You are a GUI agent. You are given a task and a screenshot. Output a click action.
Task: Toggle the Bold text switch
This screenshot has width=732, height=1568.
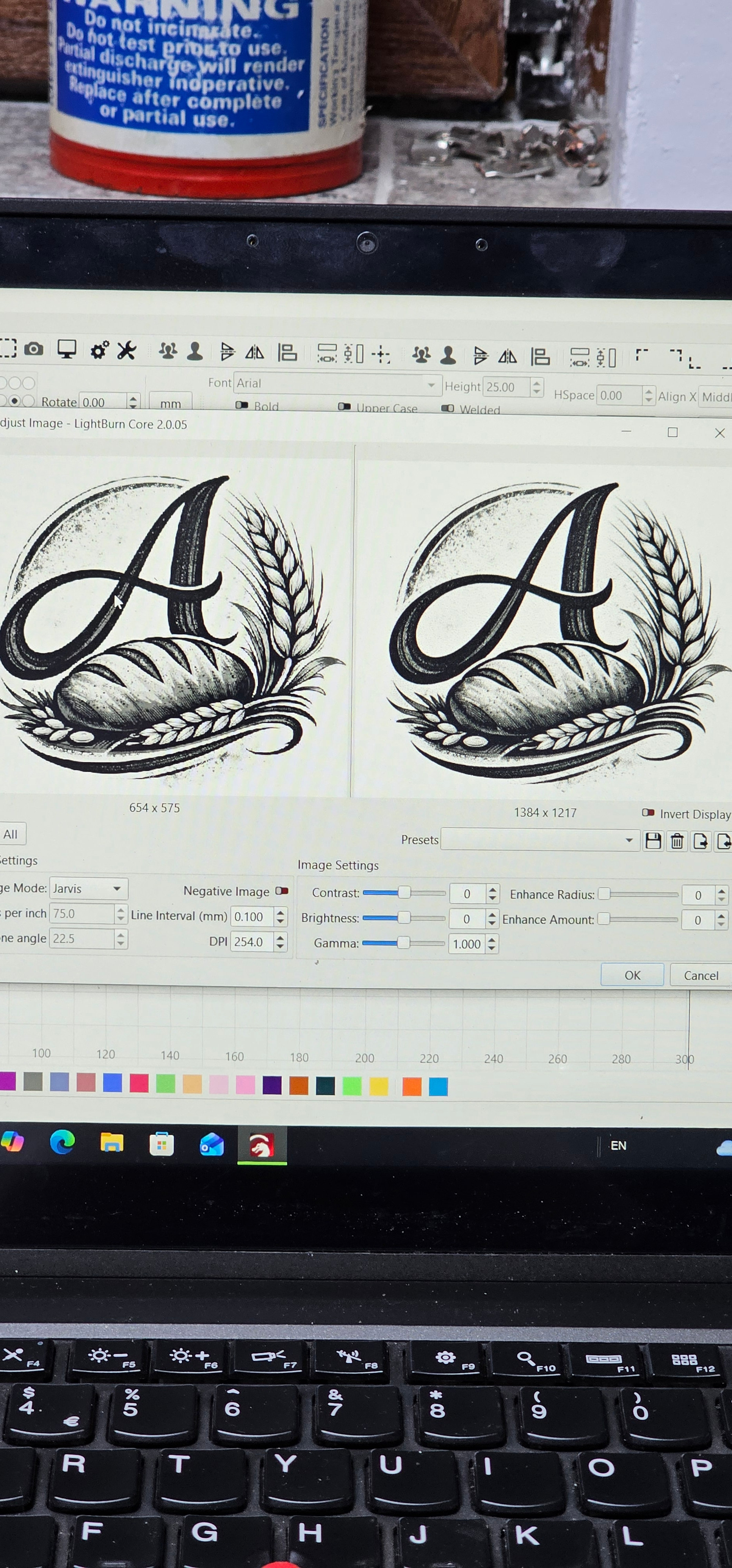[241, 405]
